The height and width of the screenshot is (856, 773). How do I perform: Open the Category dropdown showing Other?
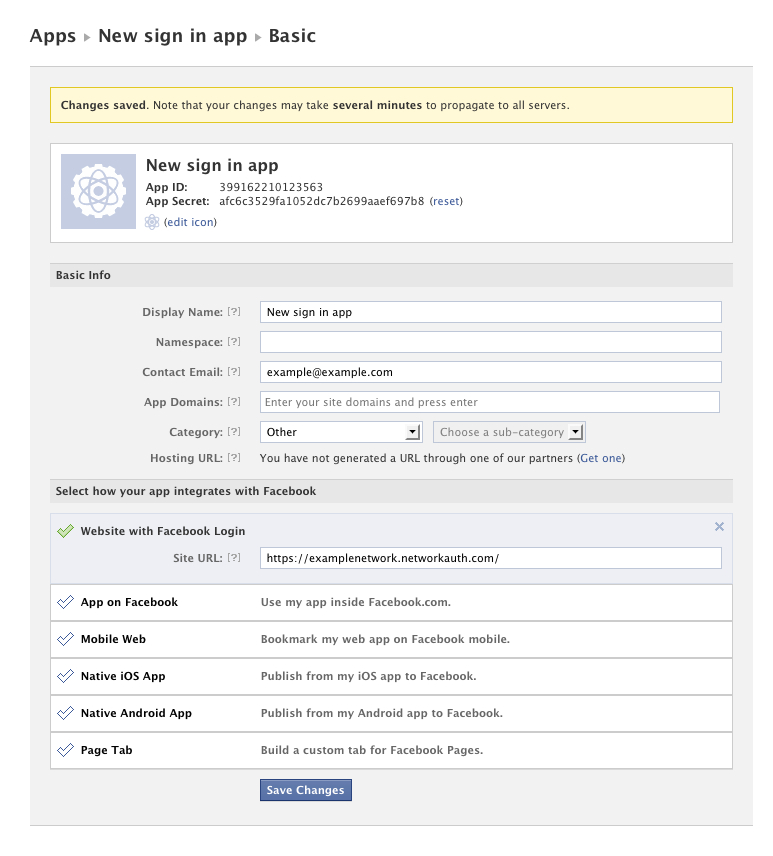340,432
